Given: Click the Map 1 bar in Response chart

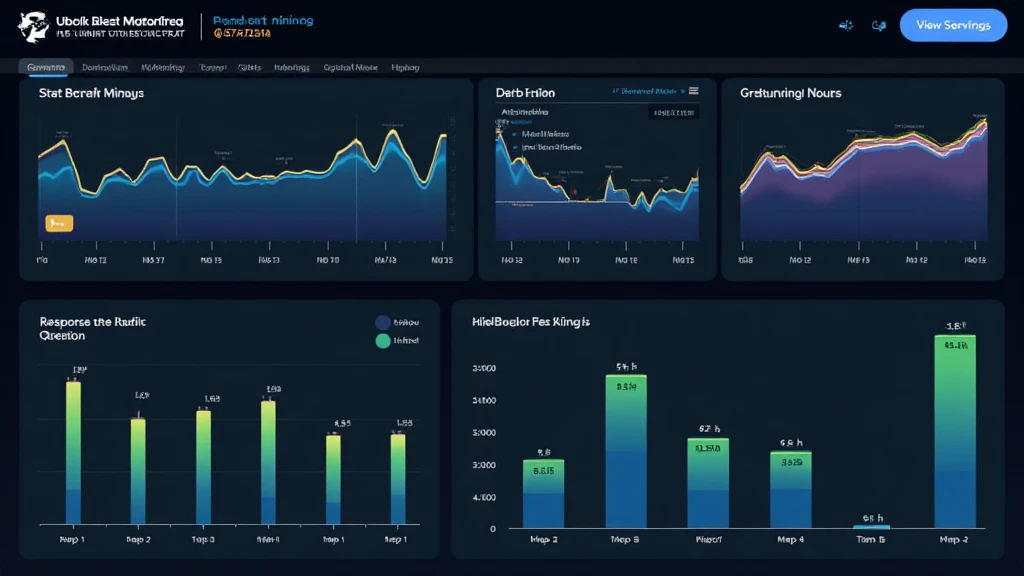Looking at the screenshot, I should pyautogui.click(x=73, y=452).
